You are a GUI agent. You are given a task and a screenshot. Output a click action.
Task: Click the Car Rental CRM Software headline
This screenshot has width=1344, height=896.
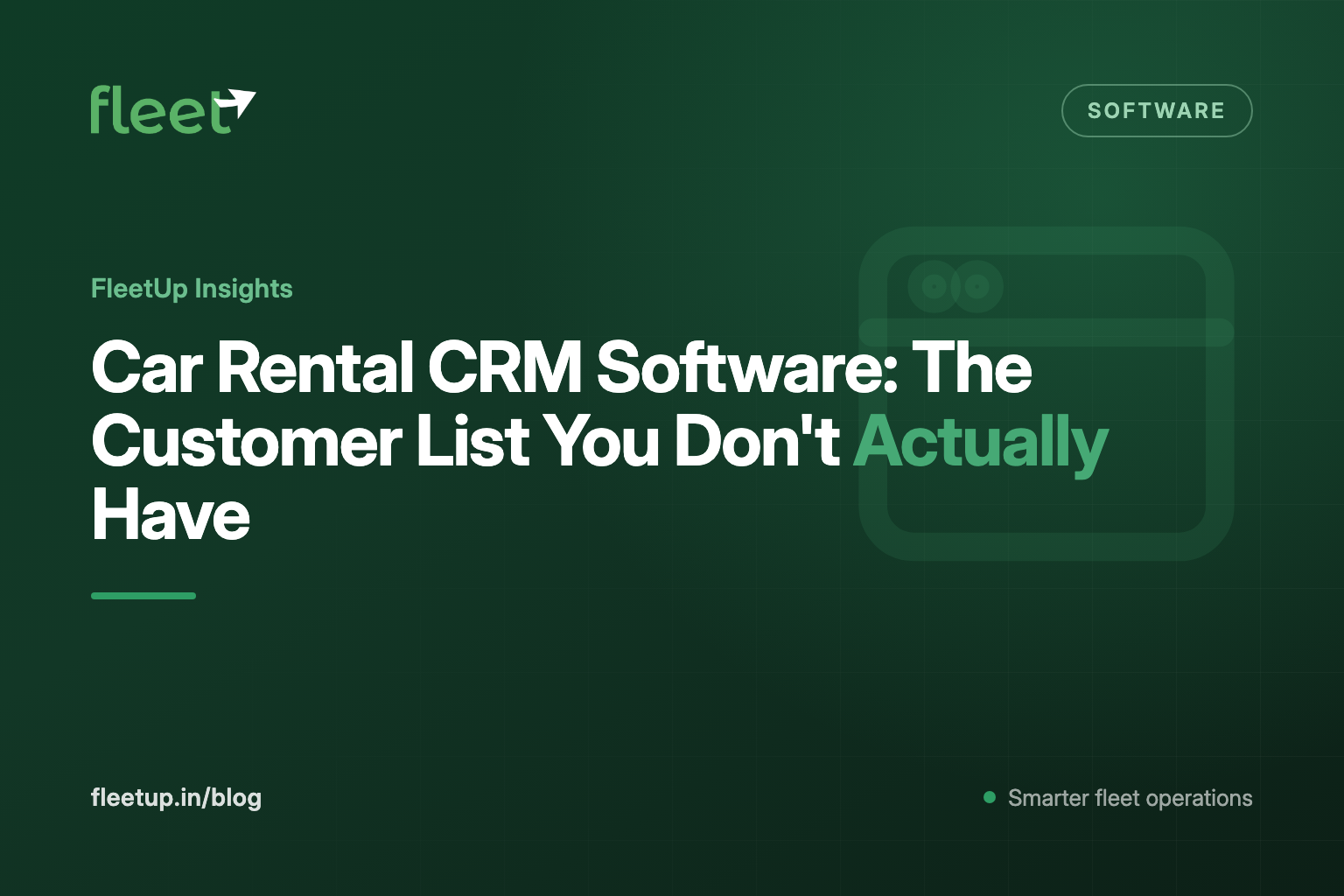click(x=599, y=441)
